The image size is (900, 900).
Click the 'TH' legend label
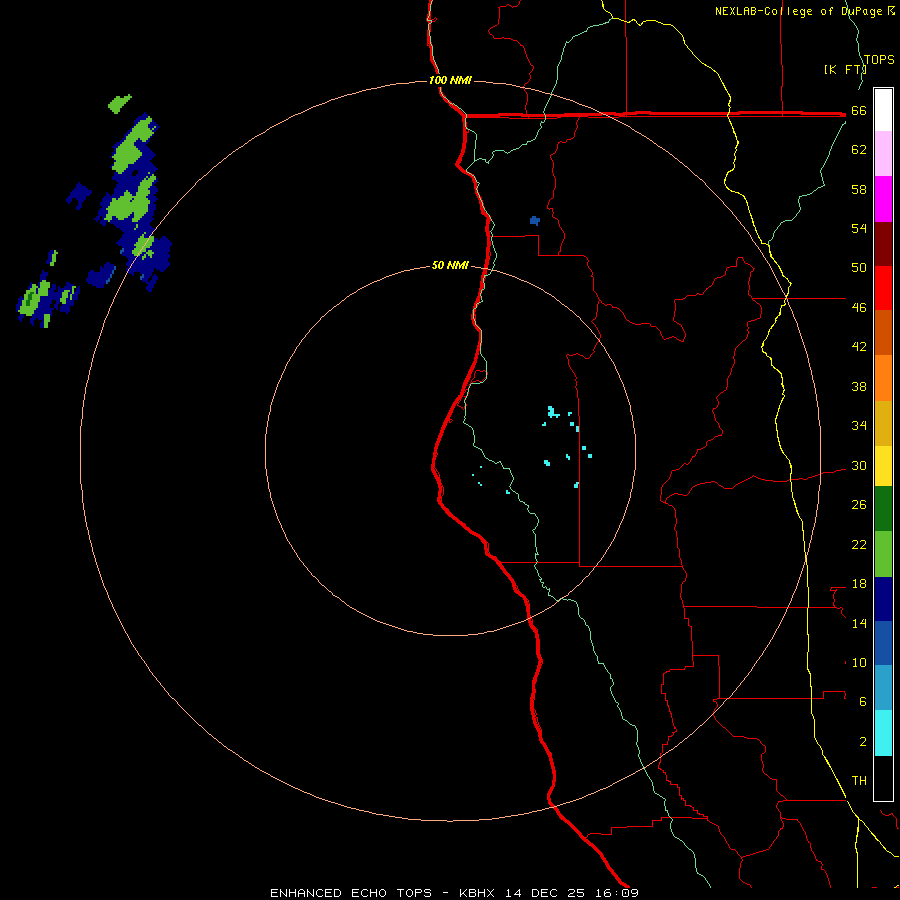(859, 781)
